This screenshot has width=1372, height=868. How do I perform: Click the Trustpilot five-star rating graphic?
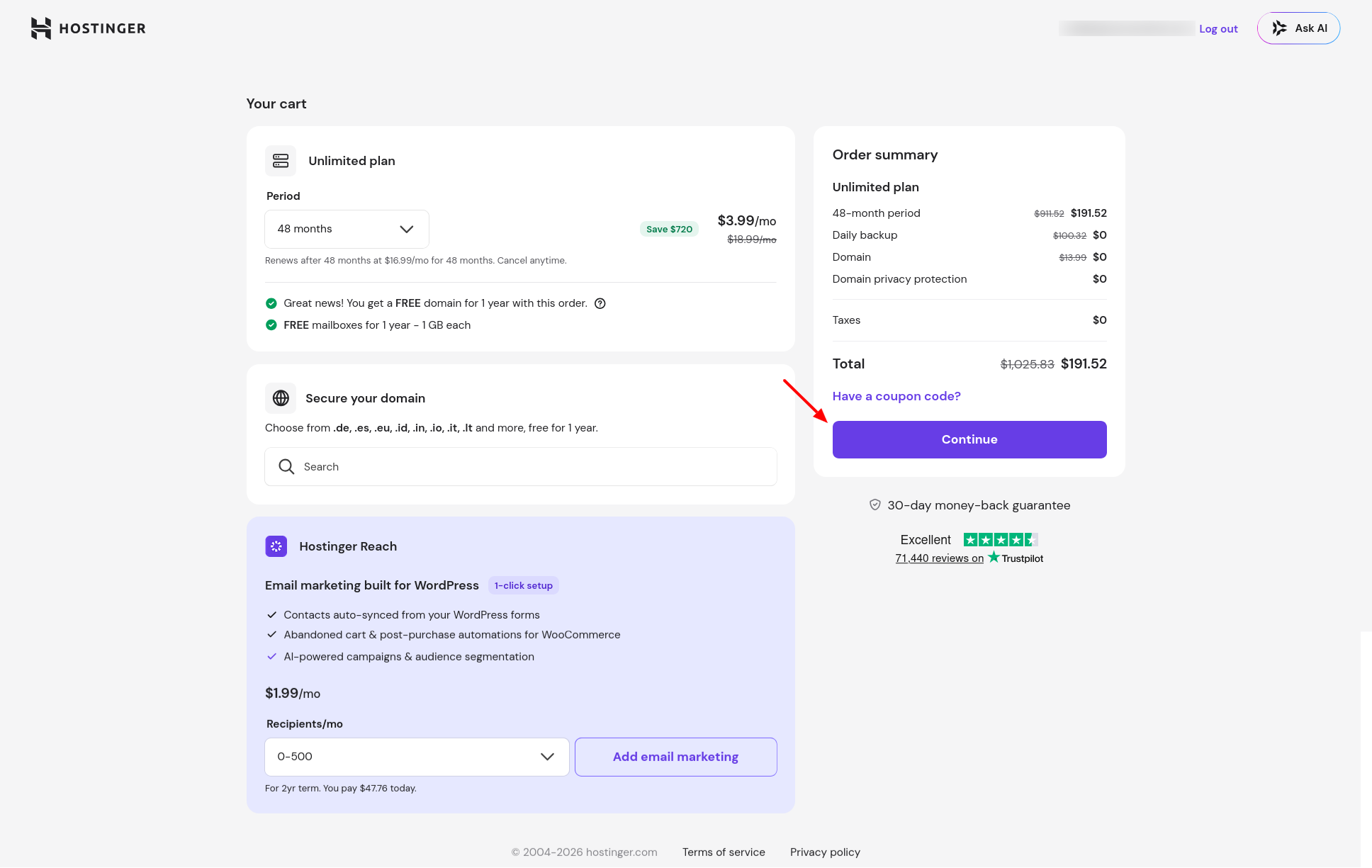click(x=1001, y=540)
